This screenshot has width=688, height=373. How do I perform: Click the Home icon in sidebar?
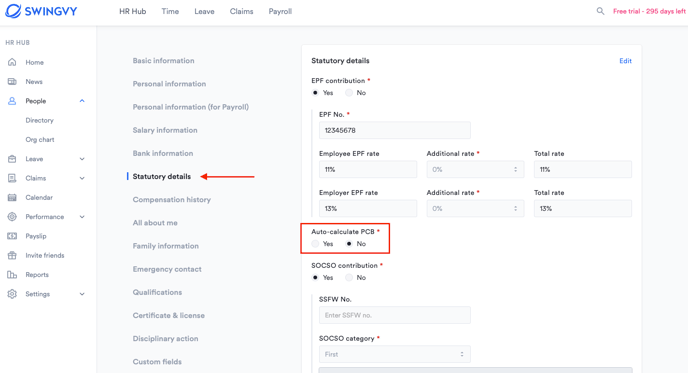point(12,62)
